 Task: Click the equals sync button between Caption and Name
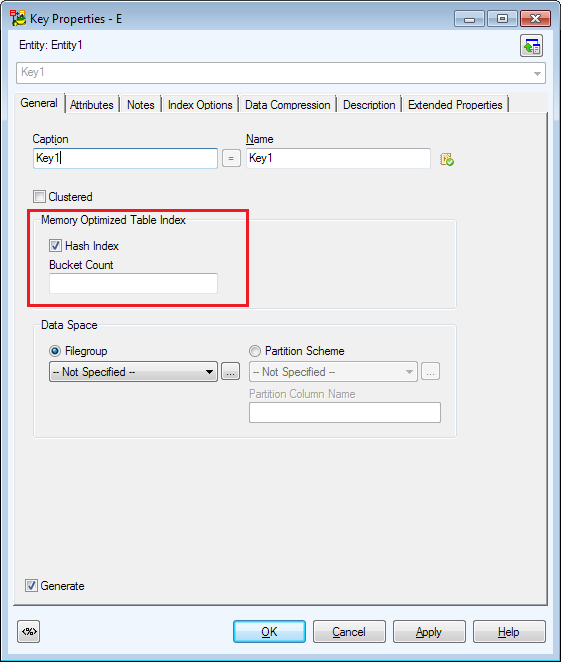[x=231, y=158]
